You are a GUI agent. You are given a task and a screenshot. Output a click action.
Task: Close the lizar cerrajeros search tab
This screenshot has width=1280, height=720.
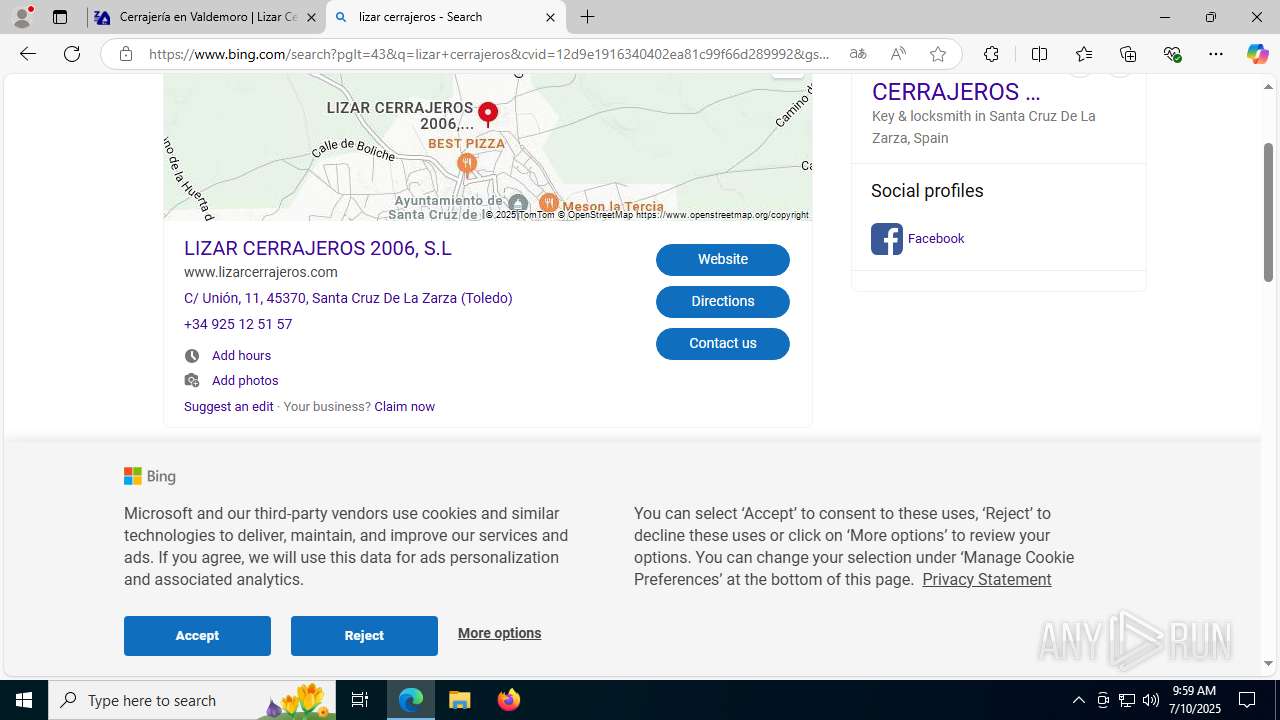550,17
